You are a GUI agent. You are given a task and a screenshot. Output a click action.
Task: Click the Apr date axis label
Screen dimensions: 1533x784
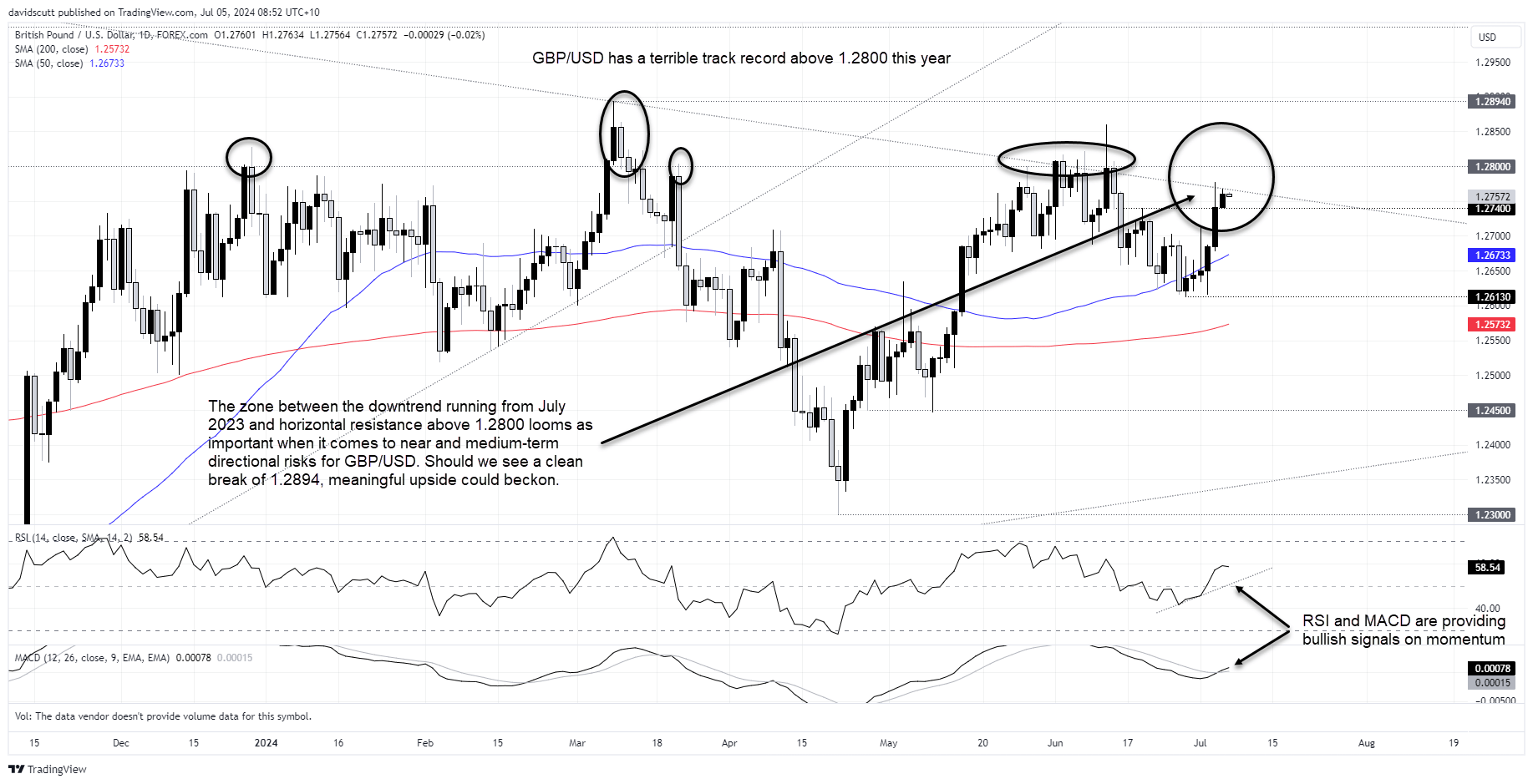click(x=729, y=743)
